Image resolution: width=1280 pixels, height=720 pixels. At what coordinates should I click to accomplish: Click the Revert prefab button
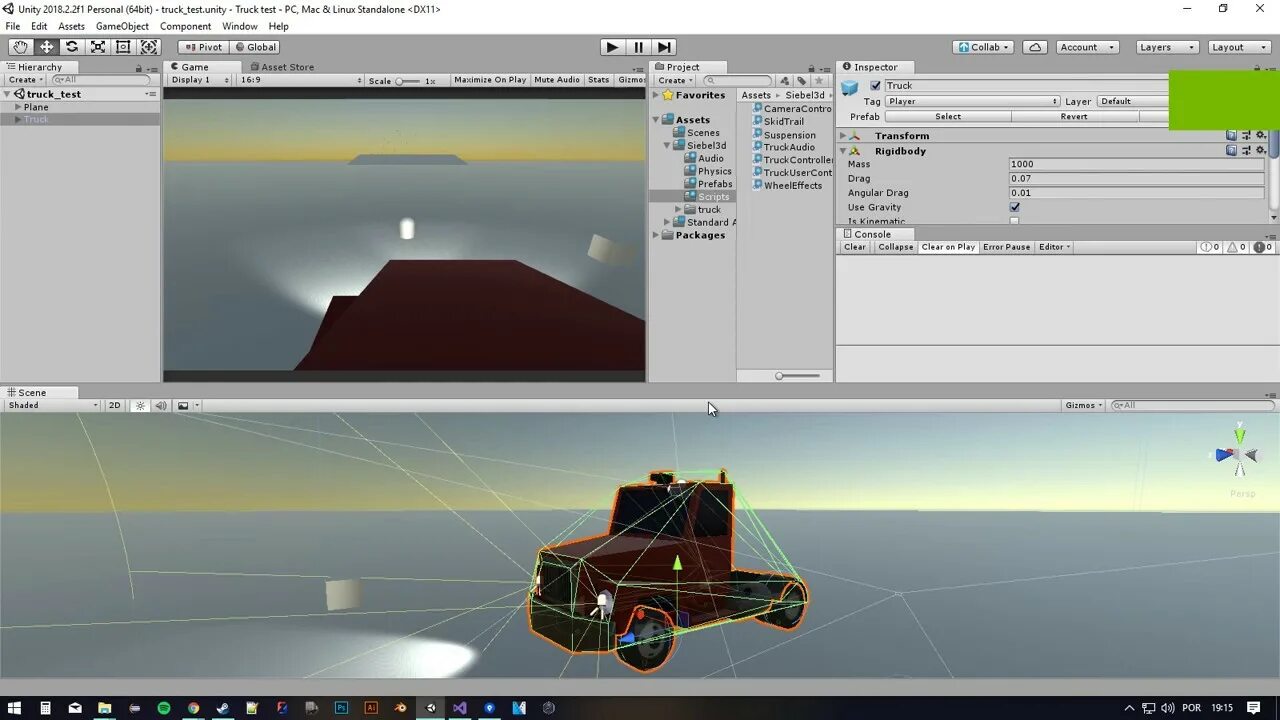coord(1073,116)
